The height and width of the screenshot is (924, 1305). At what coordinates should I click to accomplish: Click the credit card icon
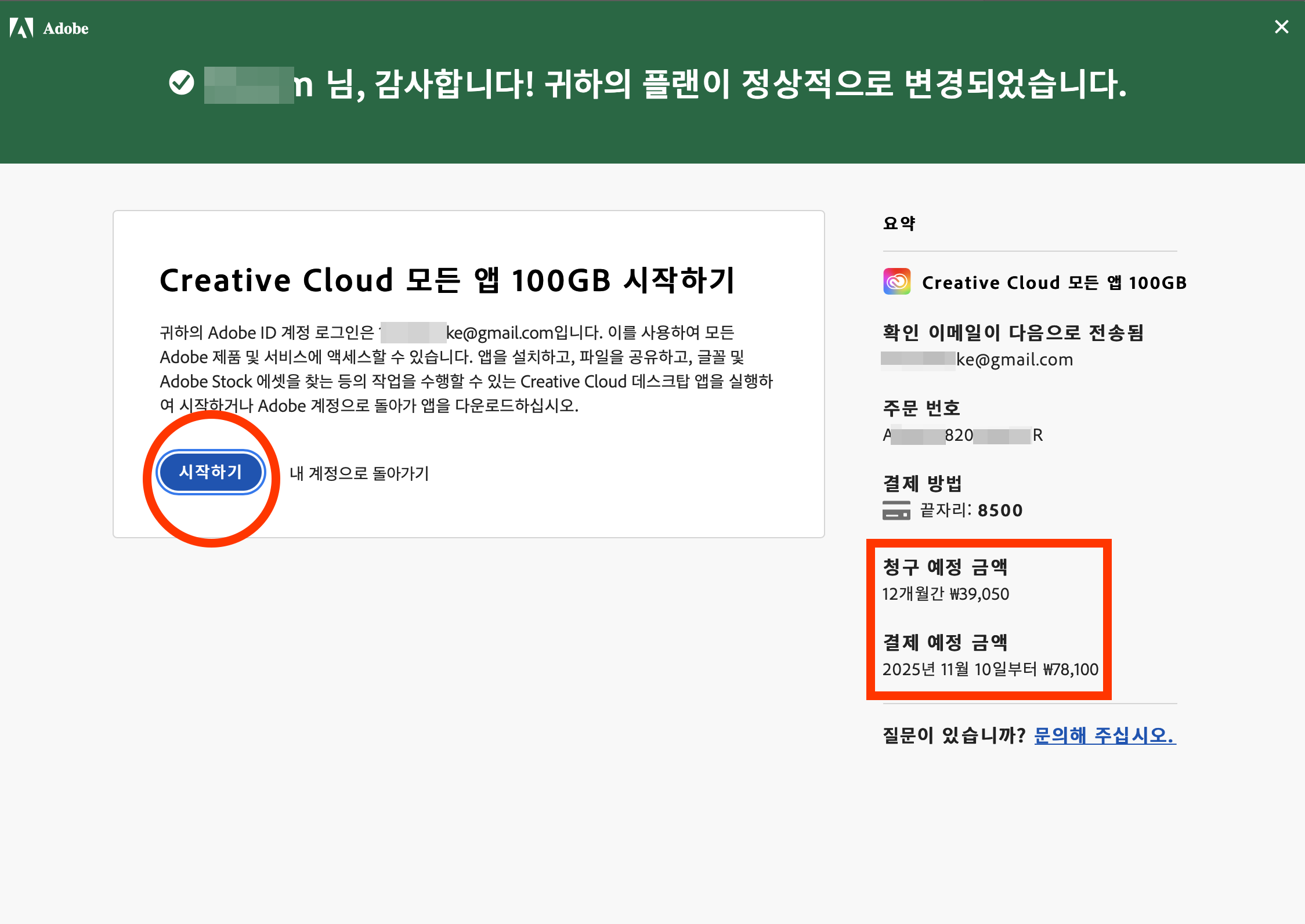[x=896, y=510]
